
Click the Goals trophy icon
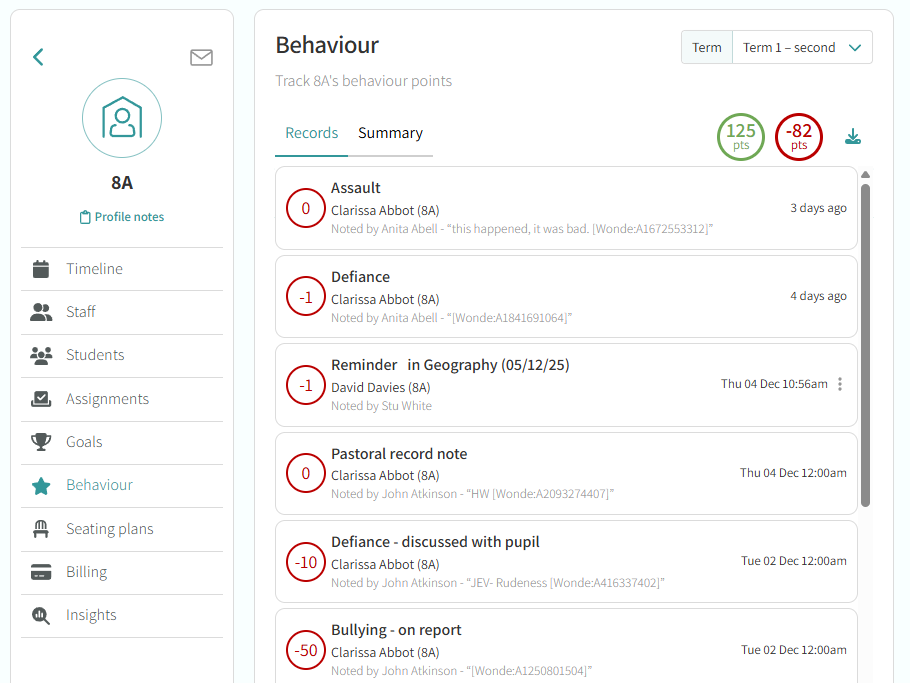click(41, 442)
